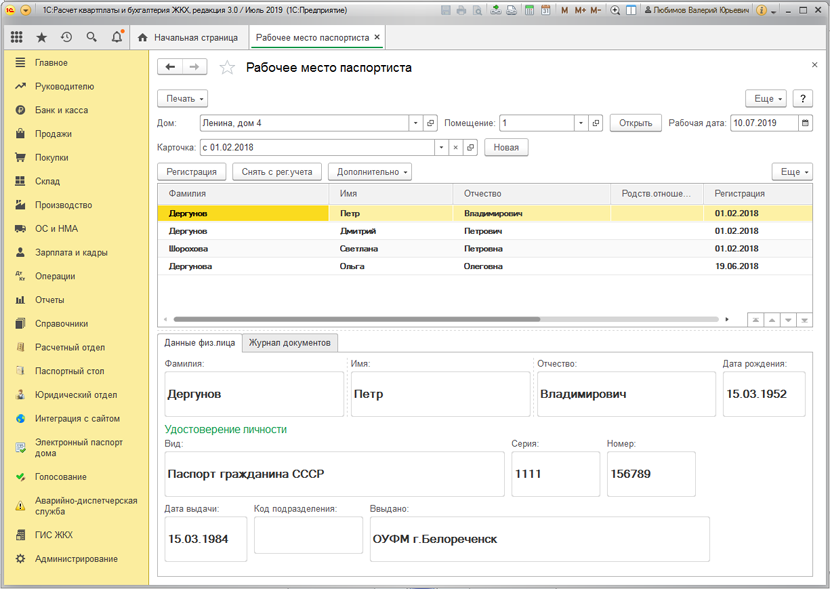Open the Печать dropdown menu

[x=182, y=99]
